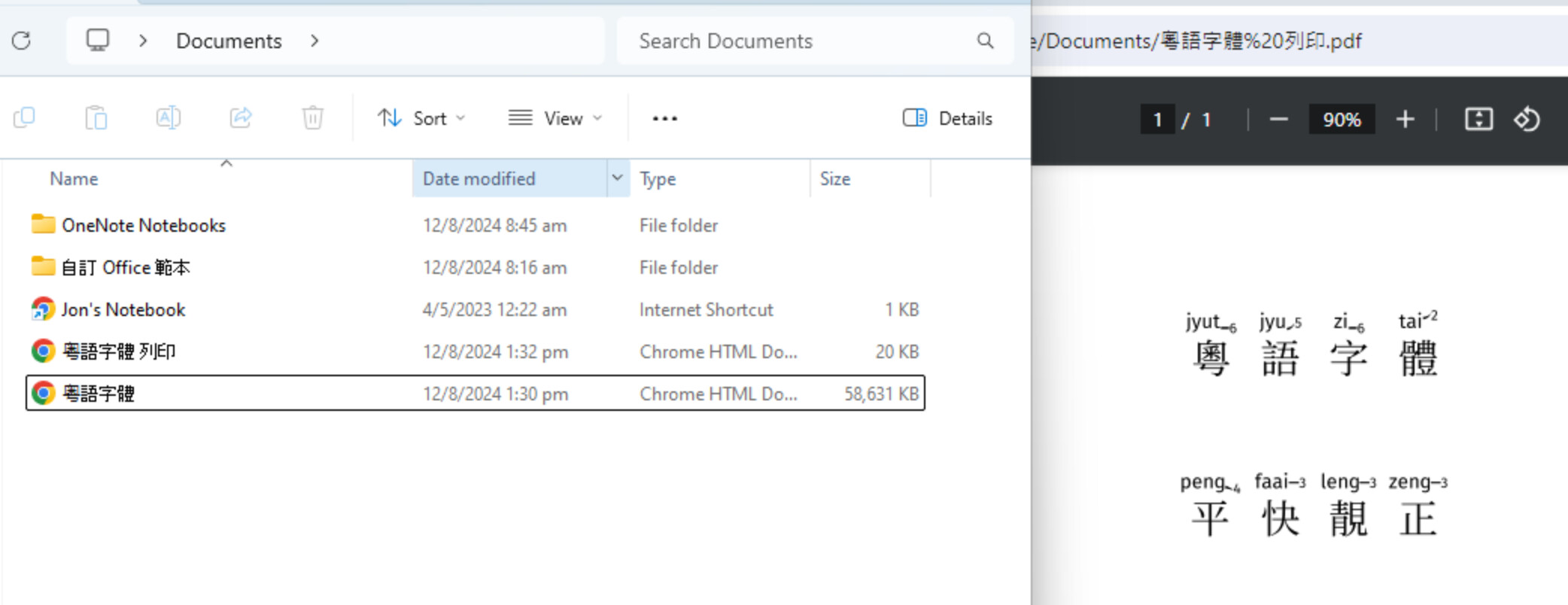
Task: Click the This PC monitor icon
Action: pyautogui.click(x=98, y=41)
